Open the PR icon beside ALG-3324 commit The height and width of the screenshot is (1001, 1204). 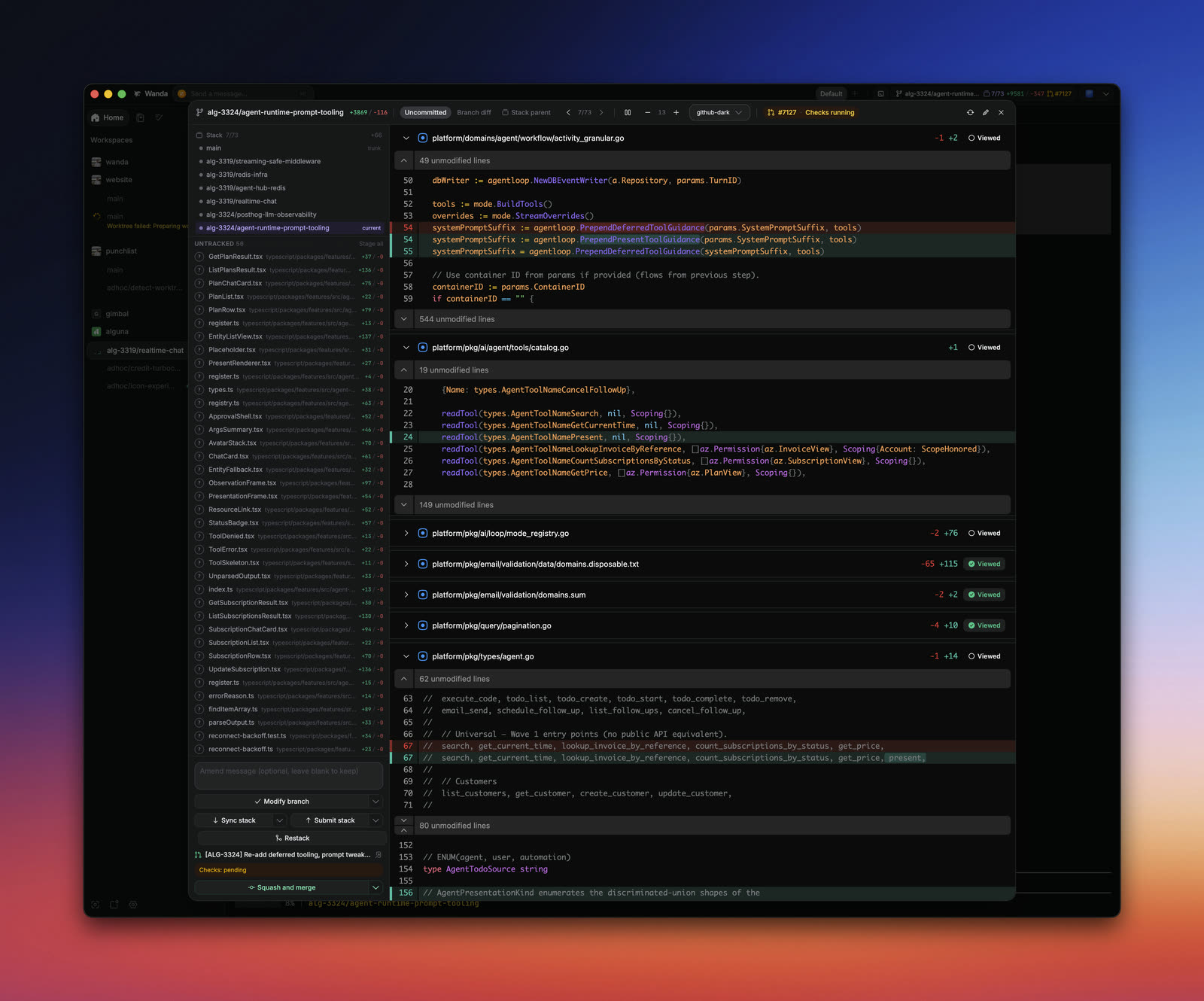pyautogui.click(x=198, y=855)
